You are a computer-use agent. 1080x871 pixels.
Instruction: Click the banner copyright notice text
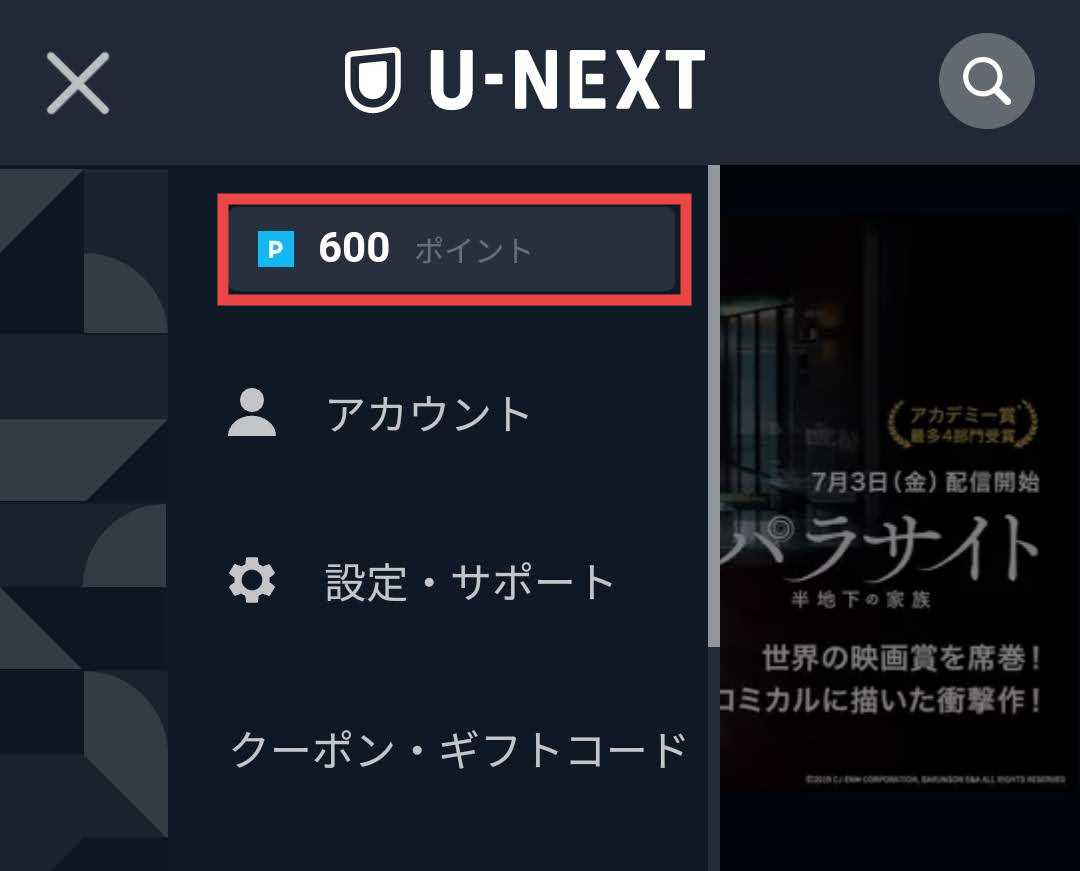pos(935,779)
